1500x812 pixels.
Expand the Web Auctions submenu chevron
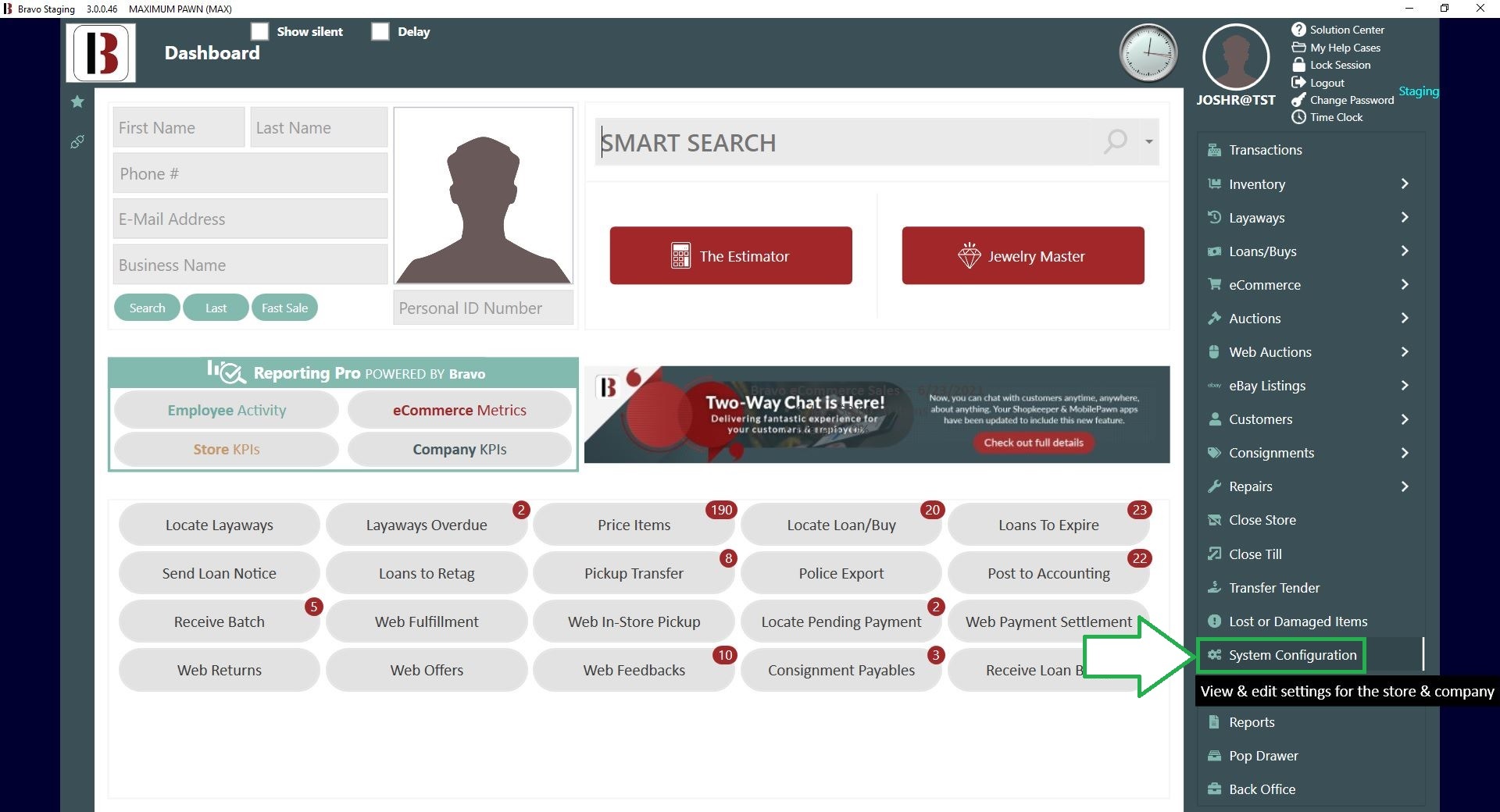pyautogui.click(x=1405, y=351)
